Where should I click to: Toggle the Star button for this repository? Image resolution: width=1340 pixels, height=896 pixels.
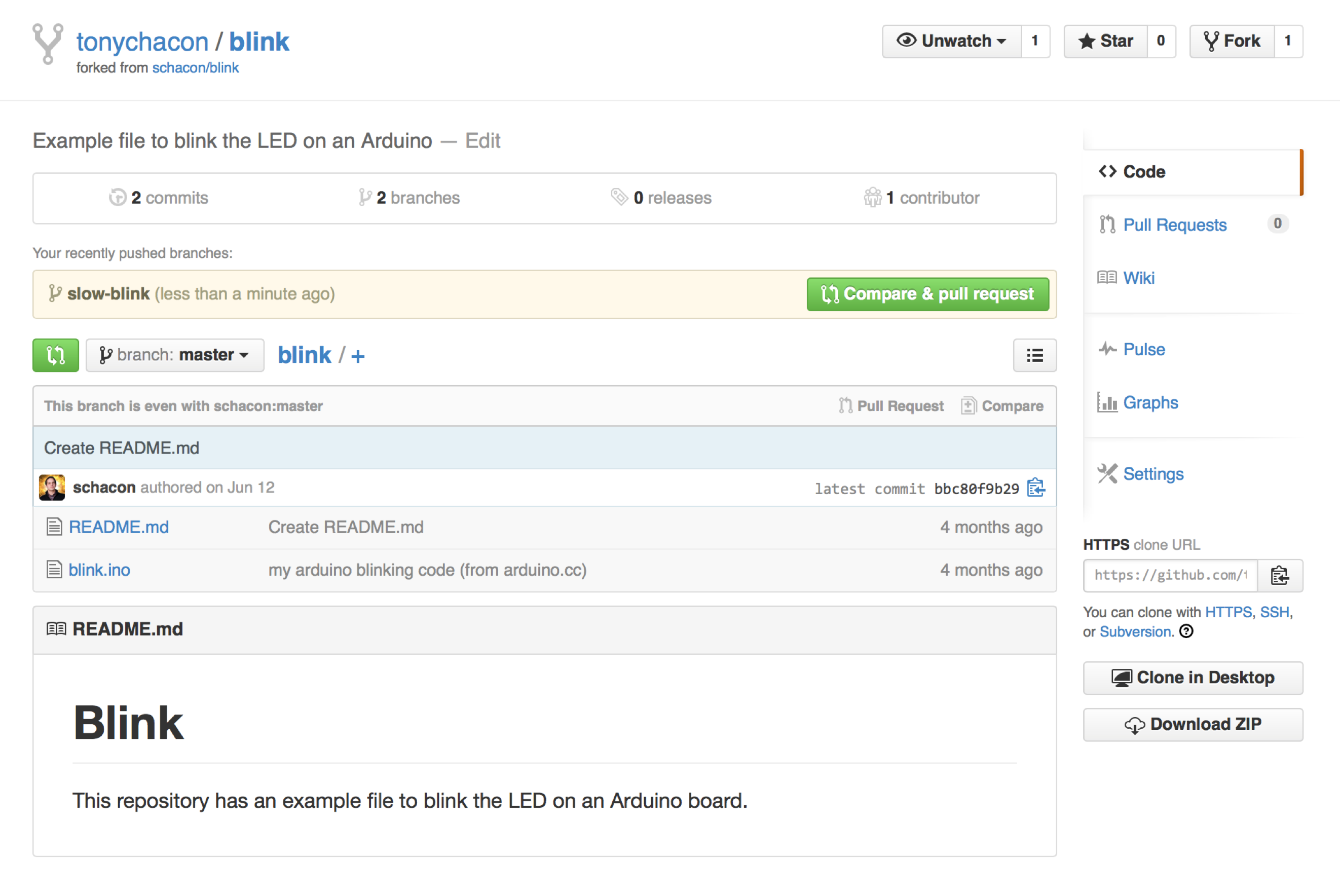coord(1105,41)
